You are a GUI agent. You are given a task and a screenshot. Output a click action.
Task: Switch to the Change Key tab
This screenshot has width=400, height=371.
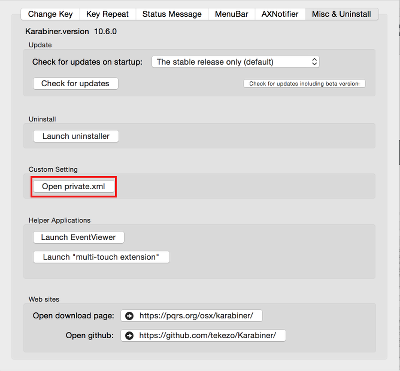point(50,14)
